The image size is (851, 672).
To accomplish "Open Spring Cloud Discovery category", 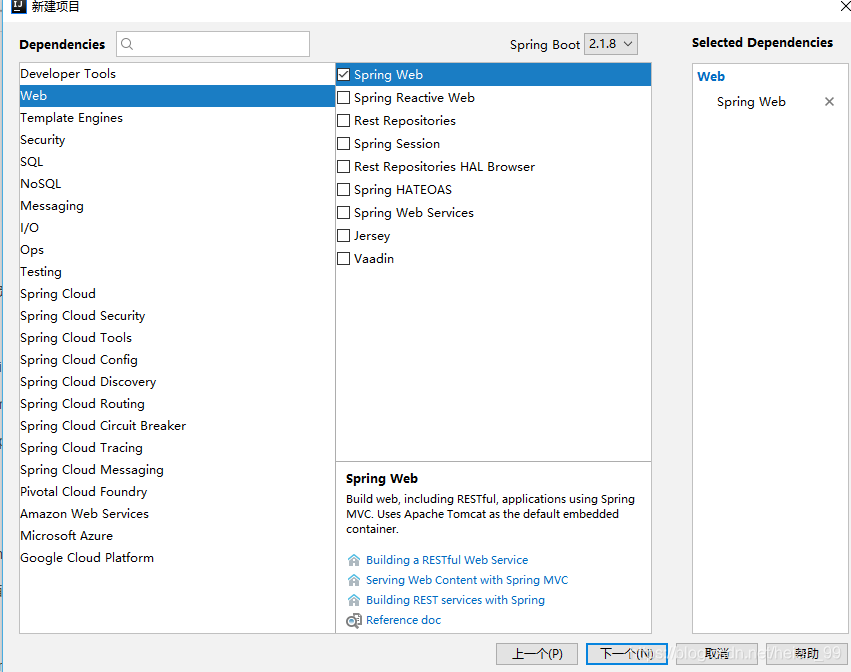I will click(177, 382).
